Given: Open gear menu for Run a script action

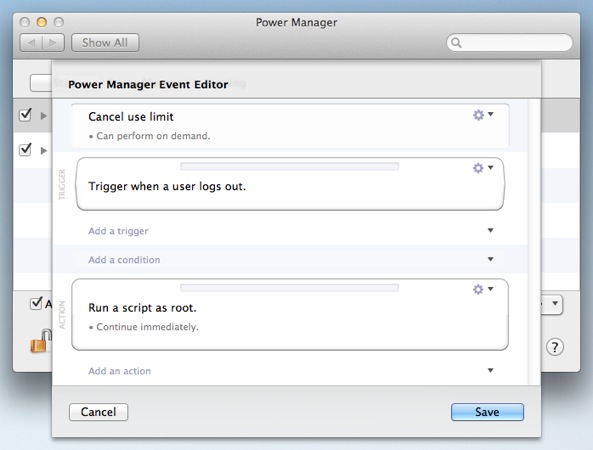Looking at the screenshot, I should [x=483, y=289].
